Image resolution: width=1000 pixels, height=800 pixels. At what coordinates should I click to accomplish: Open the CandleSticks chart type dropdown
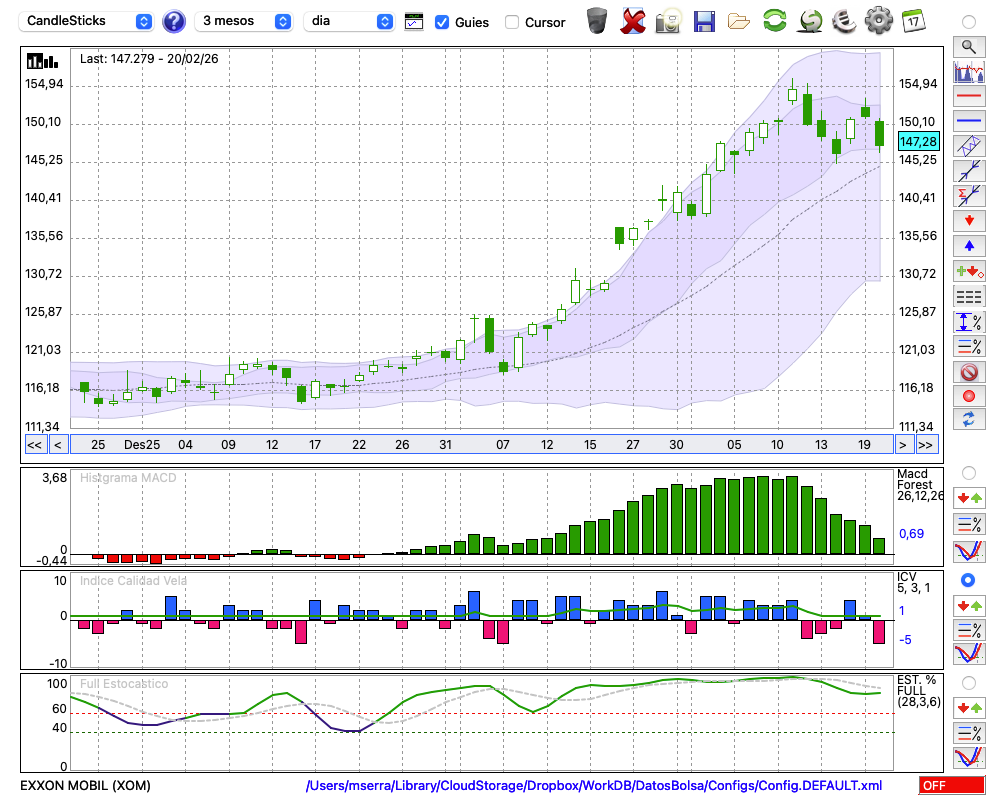pos(88,21)
